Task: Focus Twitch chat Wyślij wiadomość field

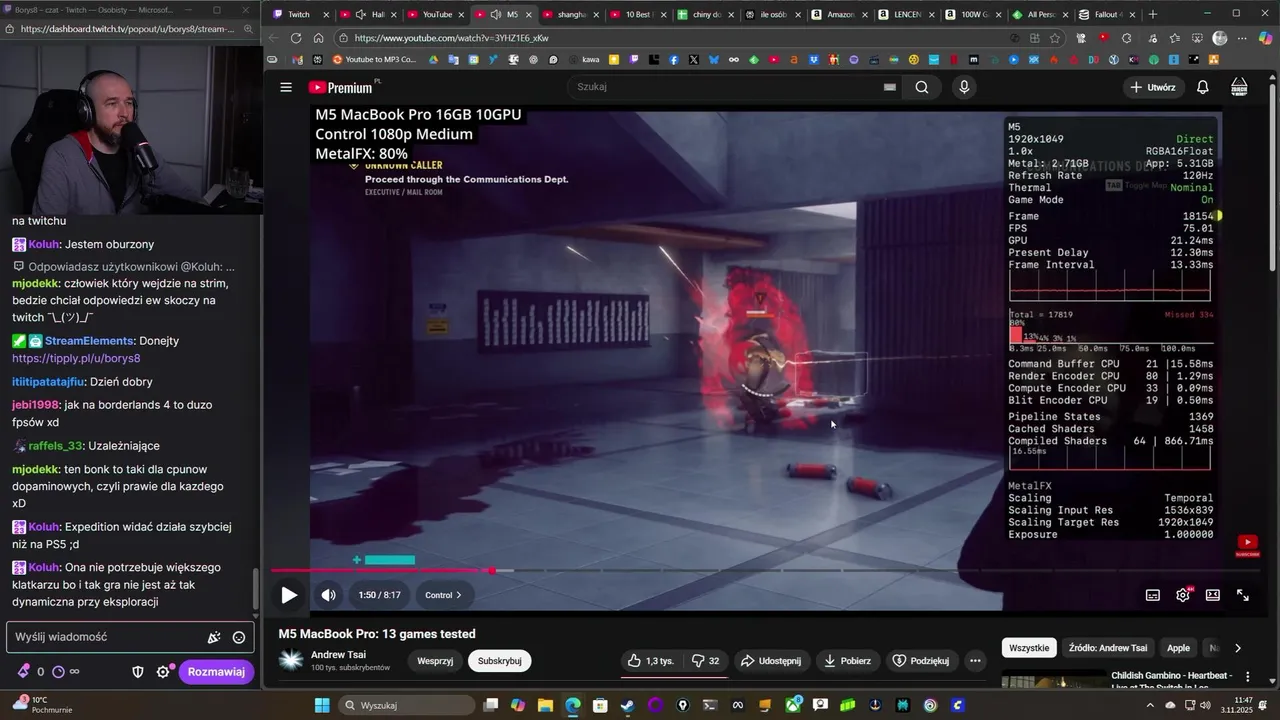Action: pyautogui.click(x=128, y=637)
